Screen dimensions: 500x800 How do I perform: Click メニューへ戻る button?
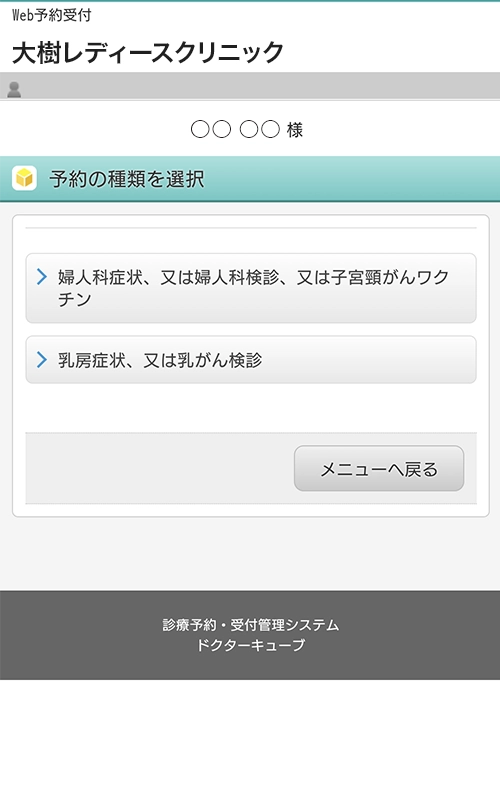[x=379, y=468]
